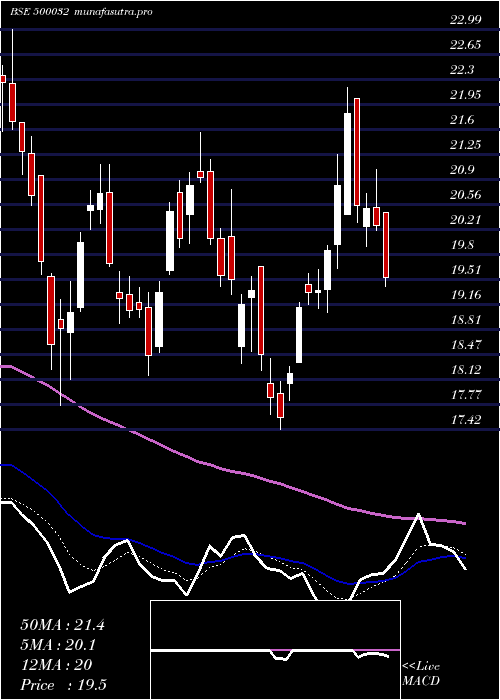Click the Price : 19.5 readout
Image resolution: width=500 pixels, height=700 pixels.
[x=63, y=685]
